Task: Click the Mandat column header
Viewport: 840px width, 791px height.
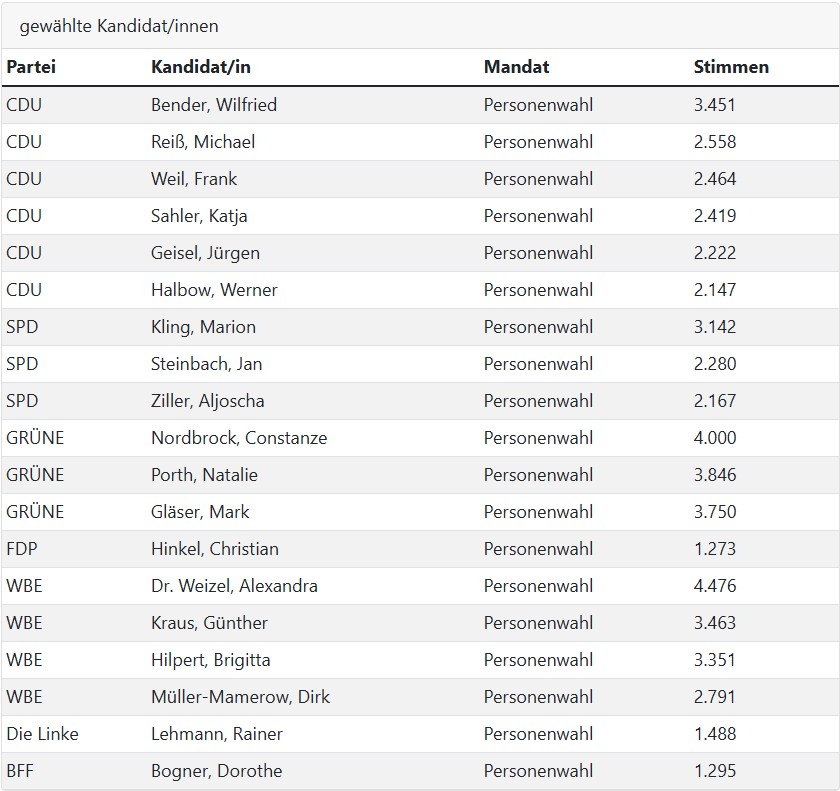Action: (516, 67)
